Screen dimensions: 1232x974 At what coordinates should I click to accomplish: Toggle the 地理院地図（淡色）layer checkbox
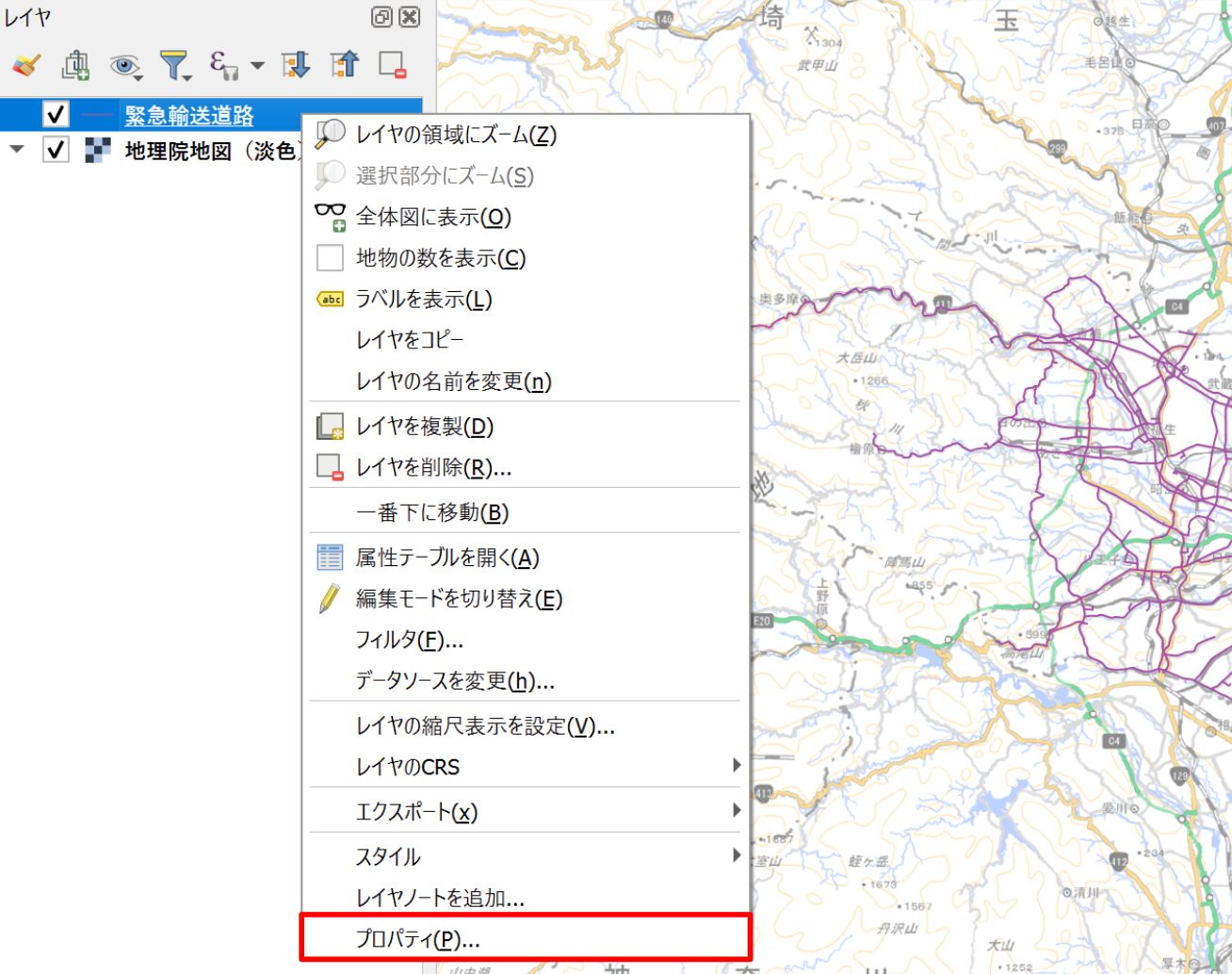56,150
